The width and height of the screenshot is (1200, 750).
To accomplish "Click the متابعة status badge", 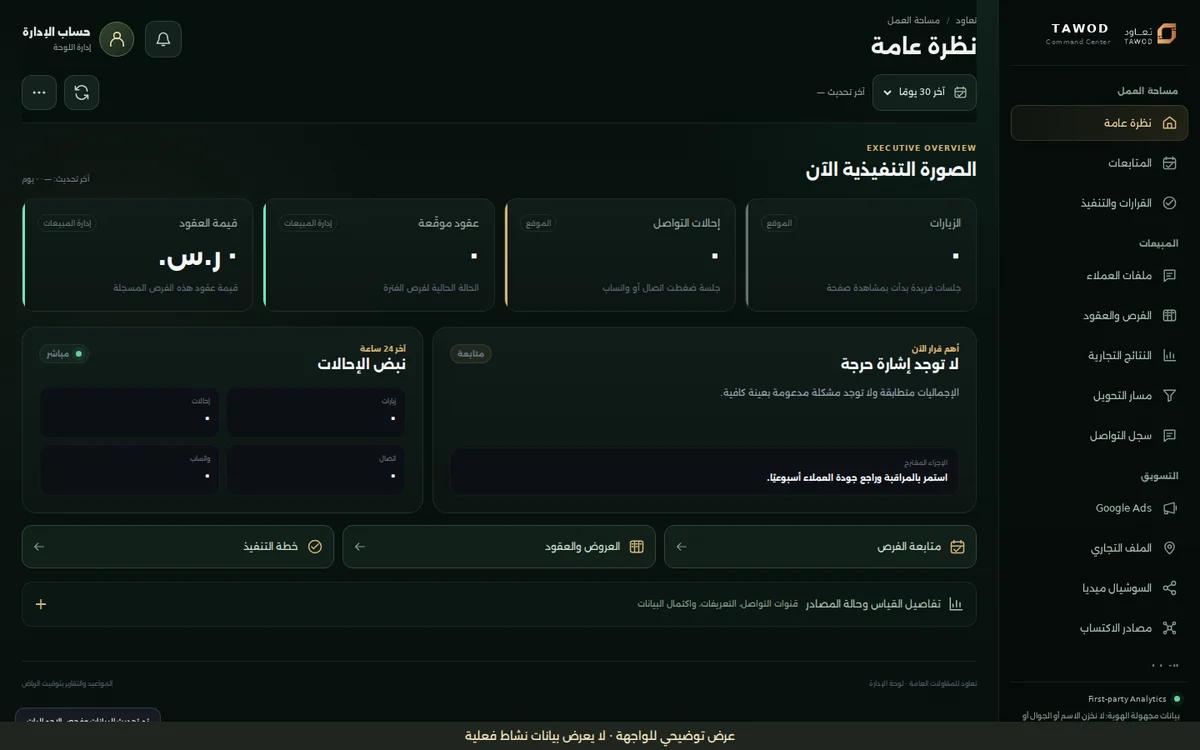I will pyautogui.click(x=470, y=354).
